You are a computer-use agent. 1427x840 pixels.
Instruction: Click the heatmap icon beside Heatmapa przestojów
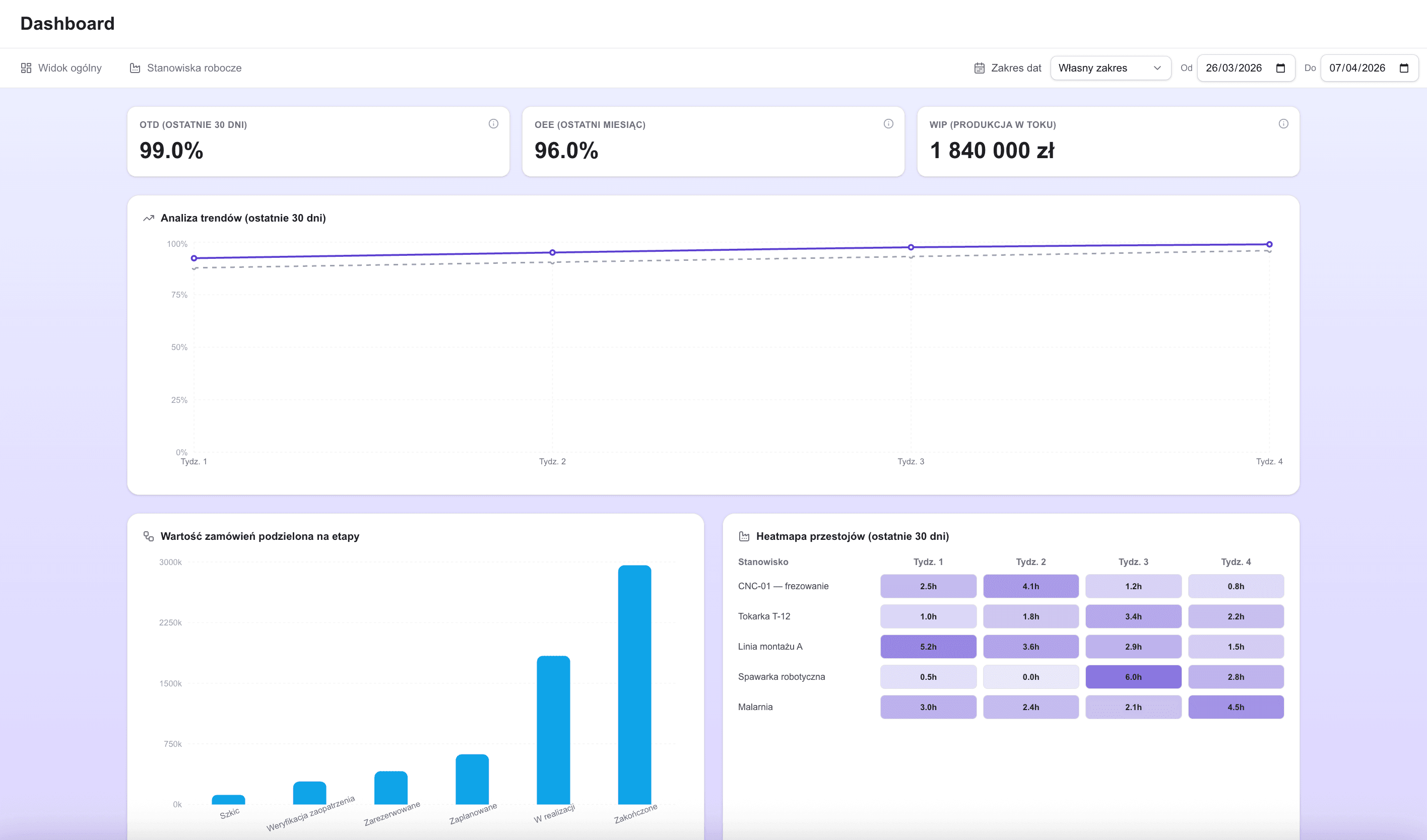click(744, 535)
